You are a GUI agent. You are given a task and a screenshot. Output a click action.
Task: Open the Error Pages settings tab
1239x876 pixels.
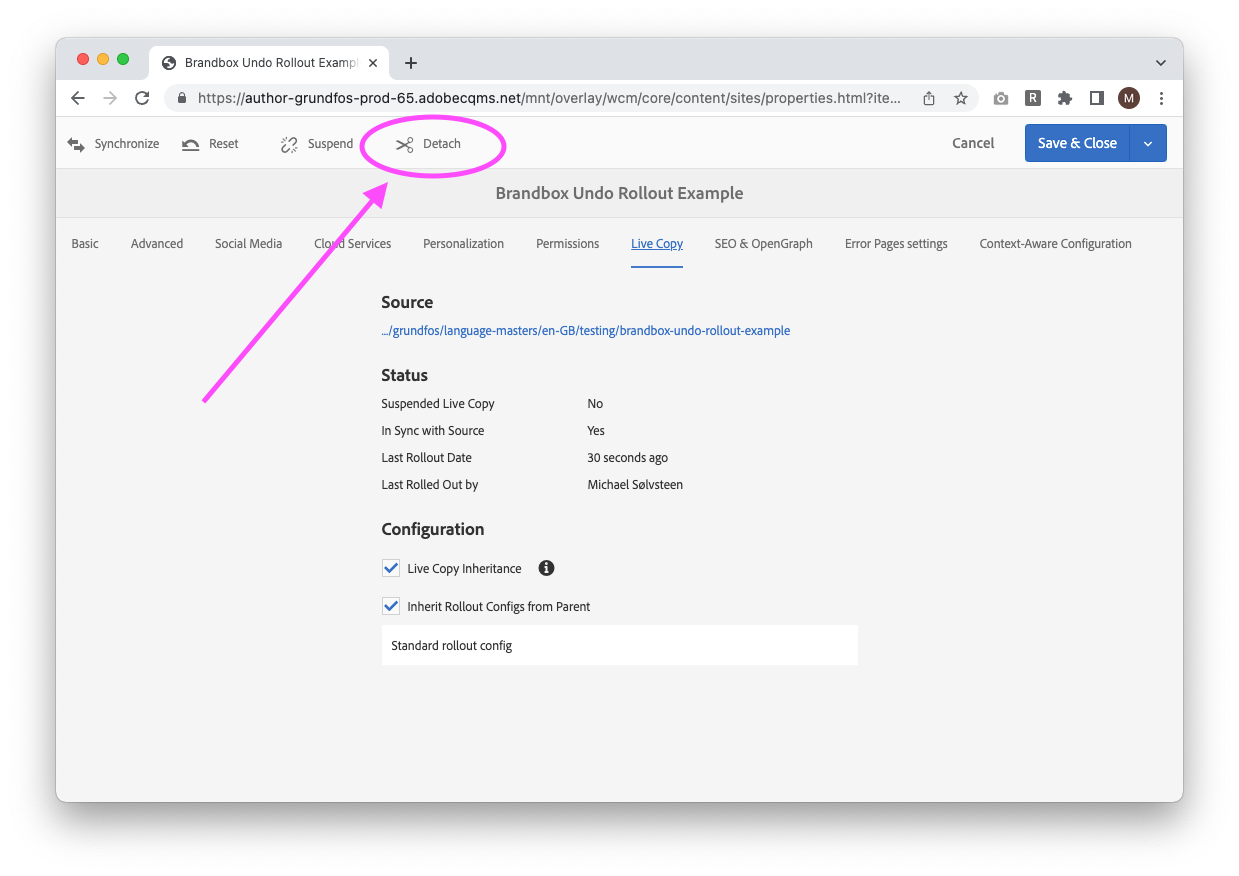click(x=896, y=243)
